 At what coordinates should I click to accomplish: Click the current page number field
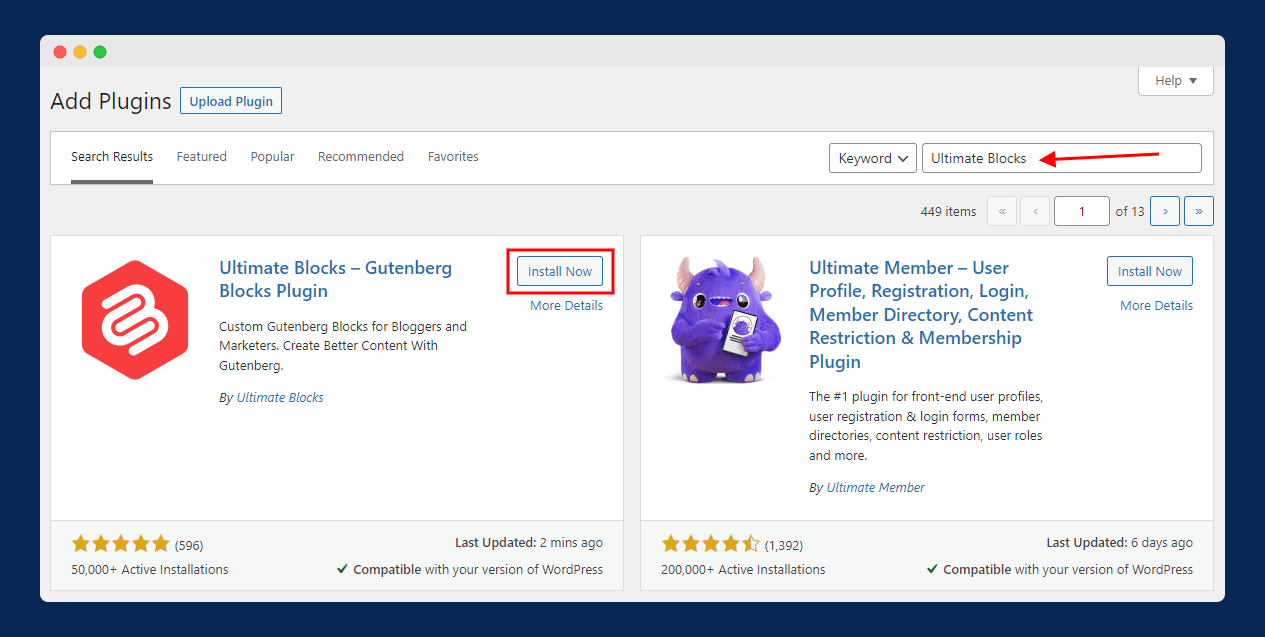(x=1083, y=211)
